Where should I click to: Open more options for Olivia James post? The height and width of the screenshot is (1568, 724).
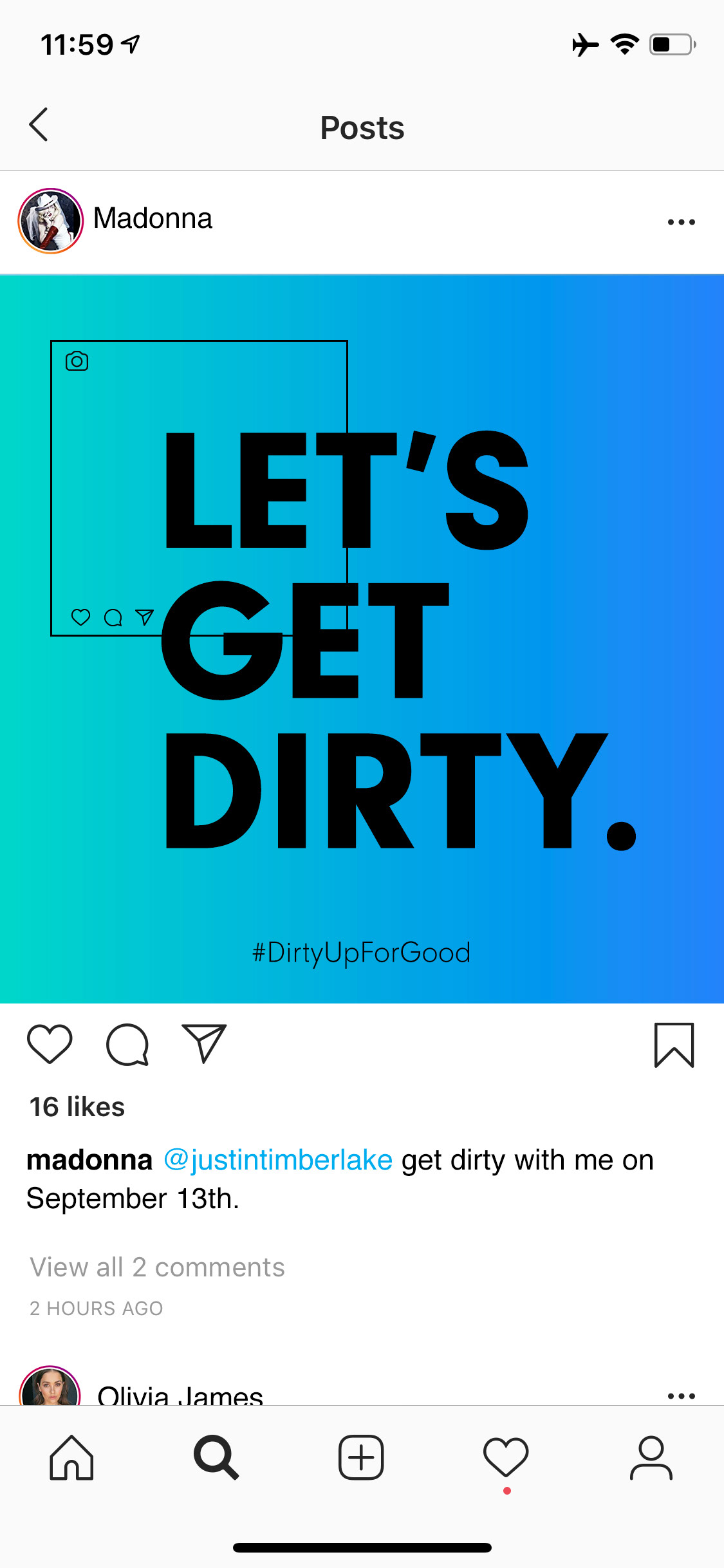681,1395
